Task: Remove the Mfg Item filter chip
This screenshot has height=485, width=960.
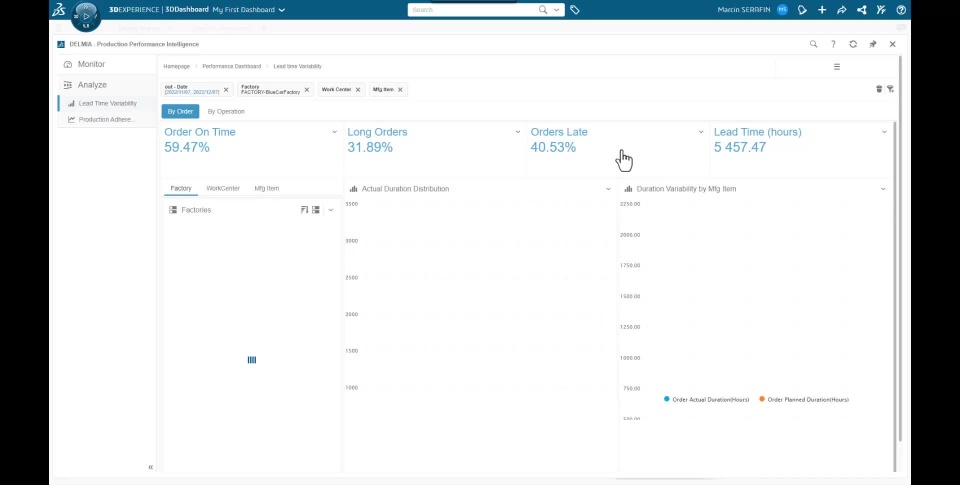Action: click(x=400, y=89)
